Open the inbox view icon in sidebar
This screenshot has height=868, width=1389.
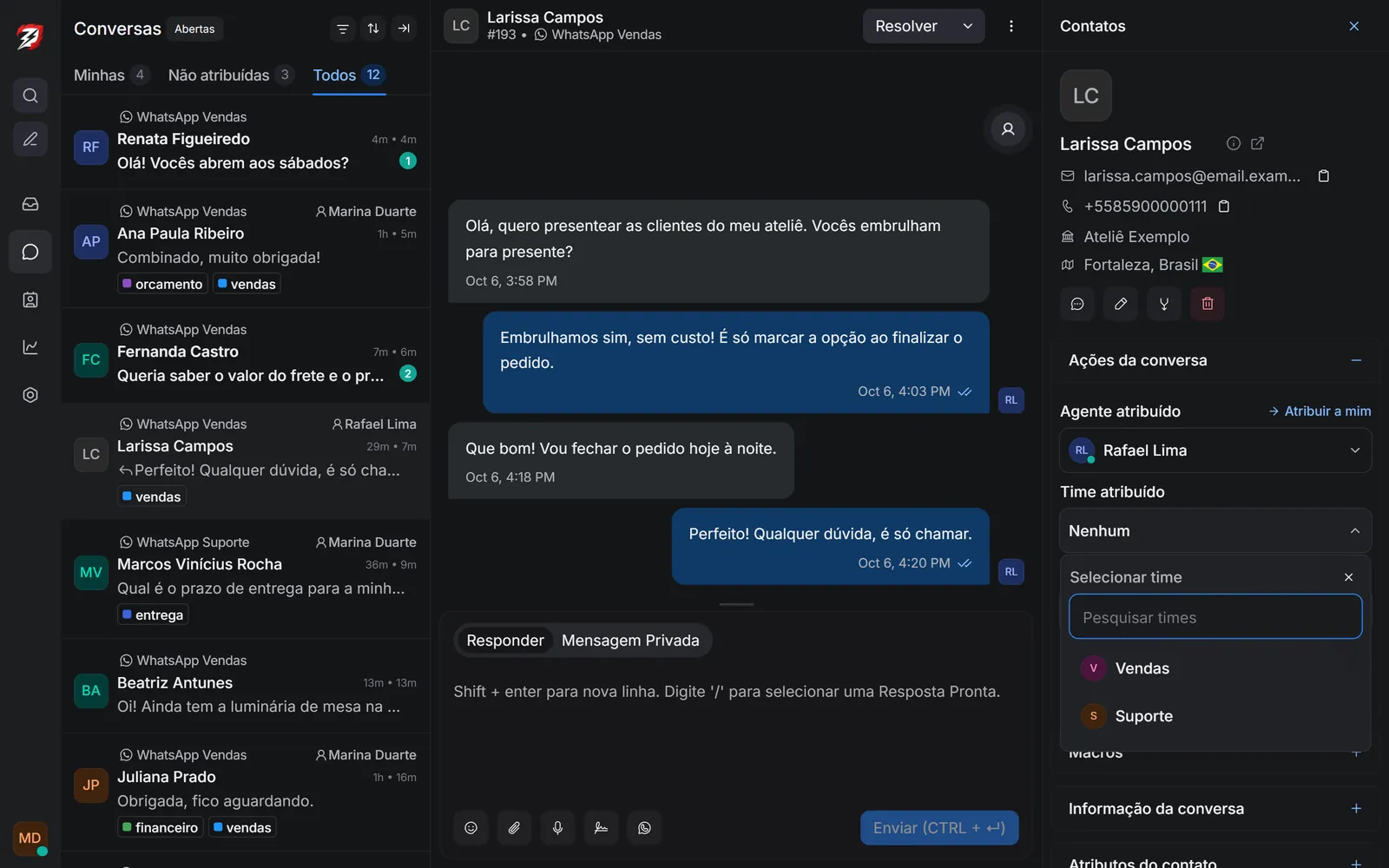coord(30,204)
